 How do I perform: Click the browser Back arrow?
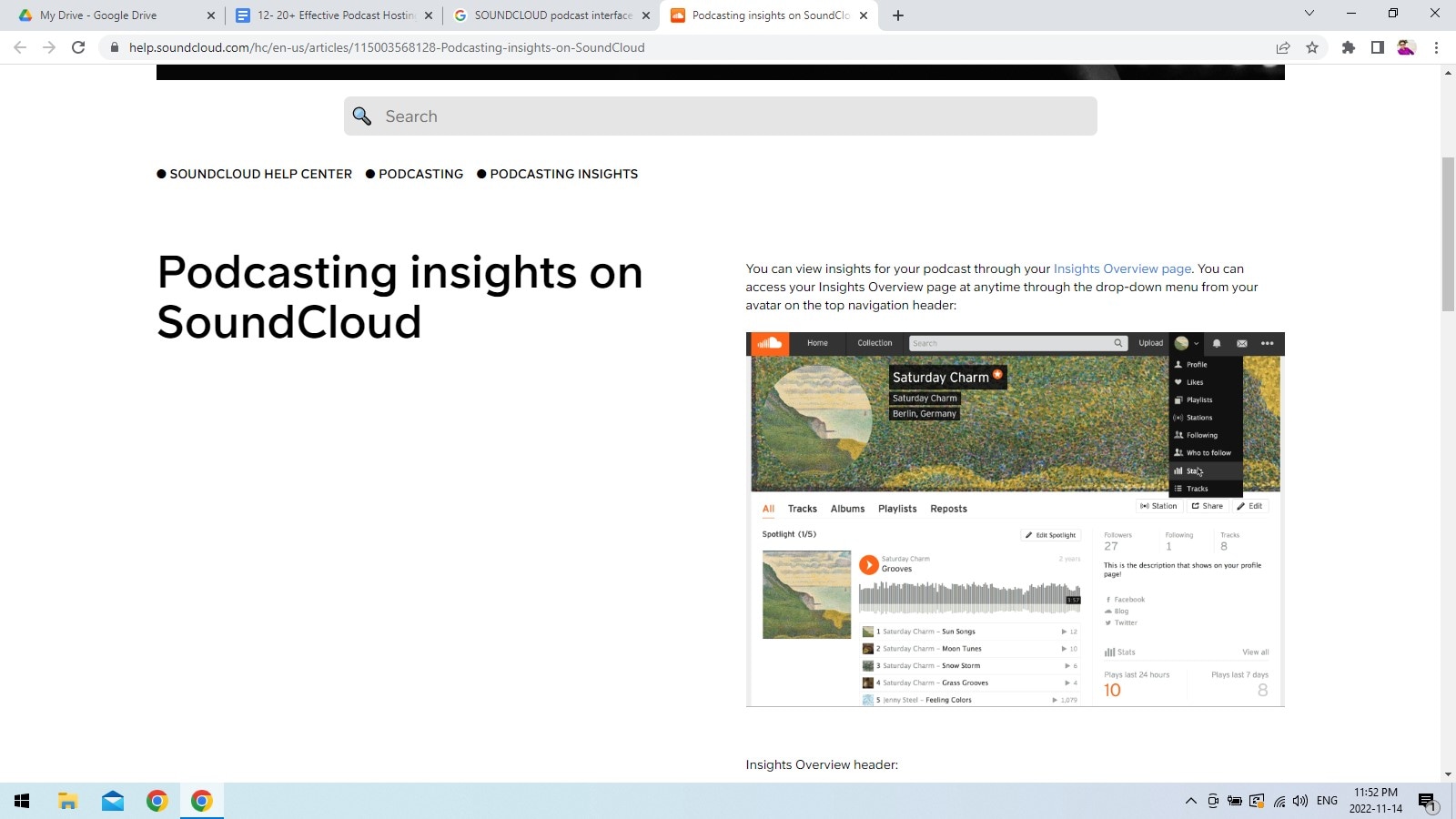tap(20, 47)
